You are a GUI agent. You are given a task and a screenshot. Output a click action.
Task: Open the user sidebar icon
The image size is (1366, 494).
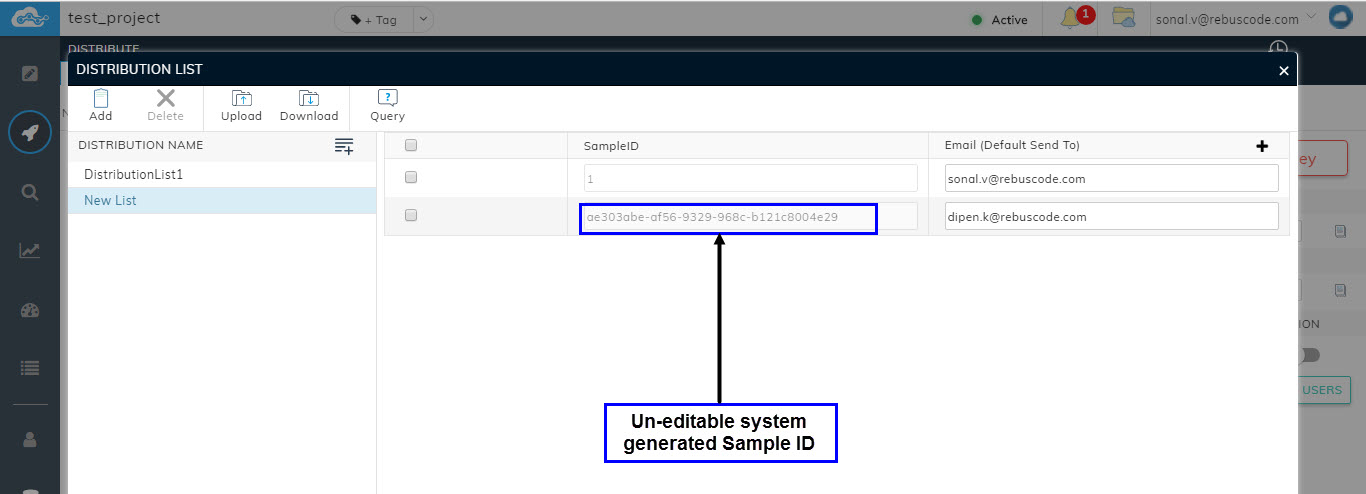coord(30,439)
